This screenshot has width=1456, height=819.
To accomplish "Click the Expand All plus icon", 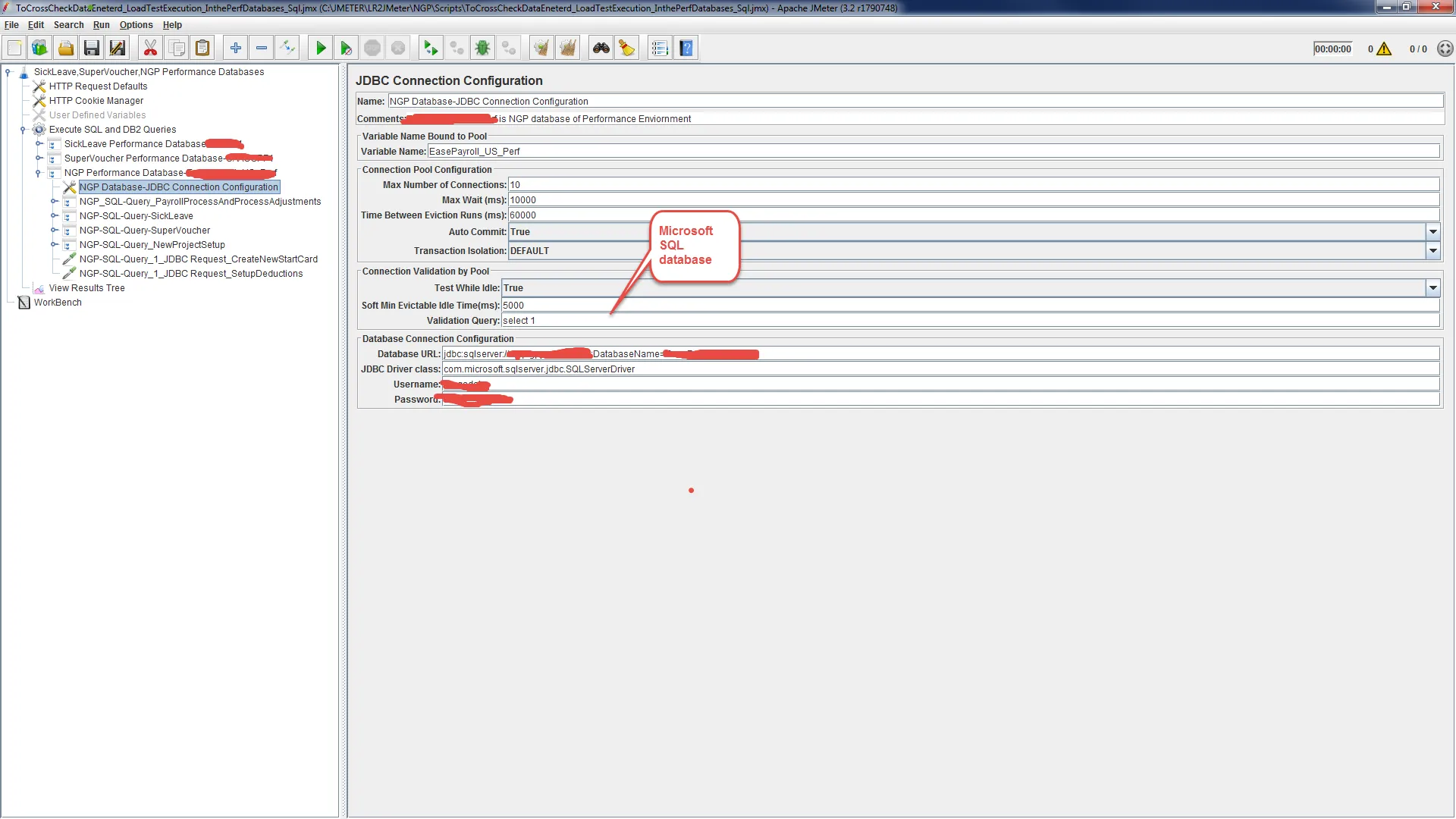I will click(x=236, y=49).
